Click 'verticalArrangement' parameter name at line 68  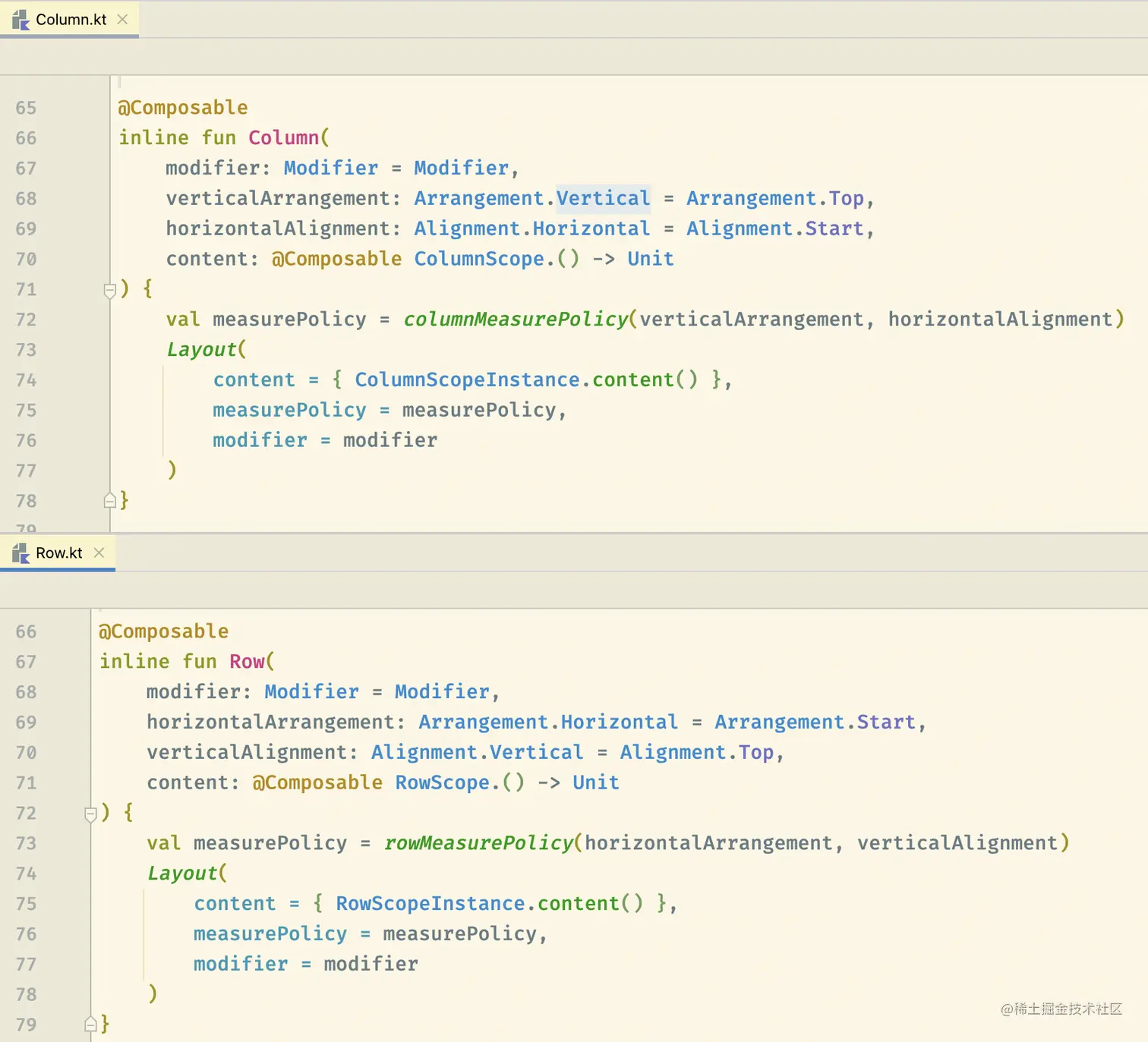click(278, 199)
